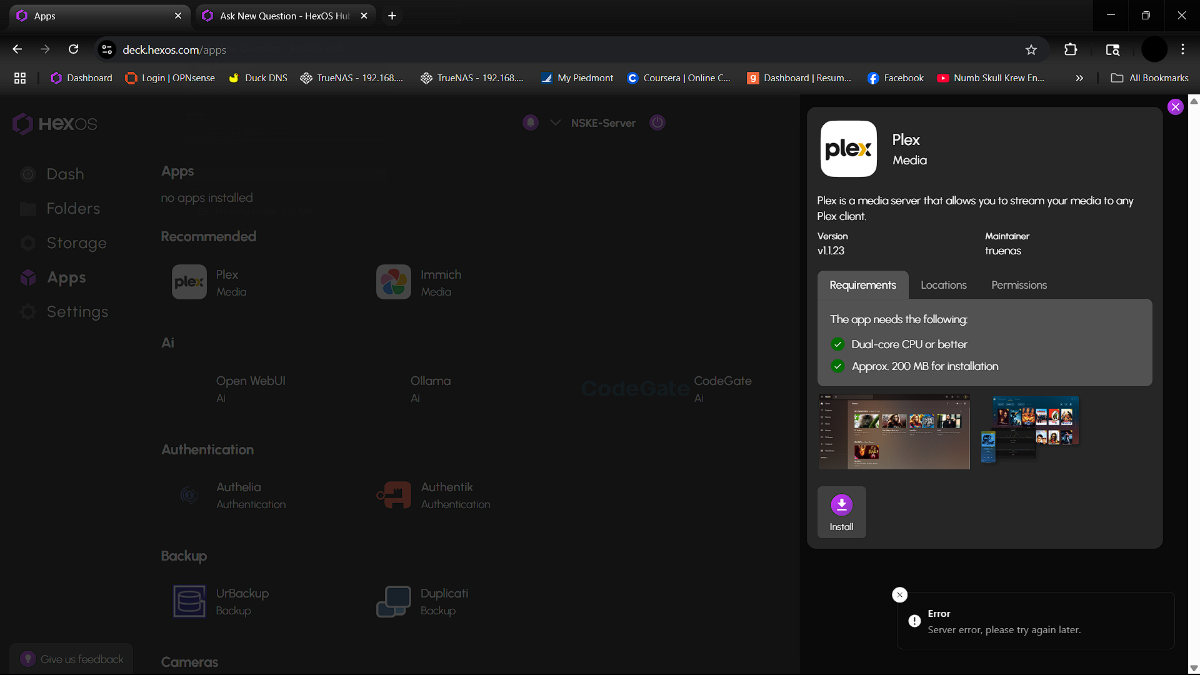Screen dimensions: 1200x675
Task: Dismiss the Server error notification
Action: (899, 594)
